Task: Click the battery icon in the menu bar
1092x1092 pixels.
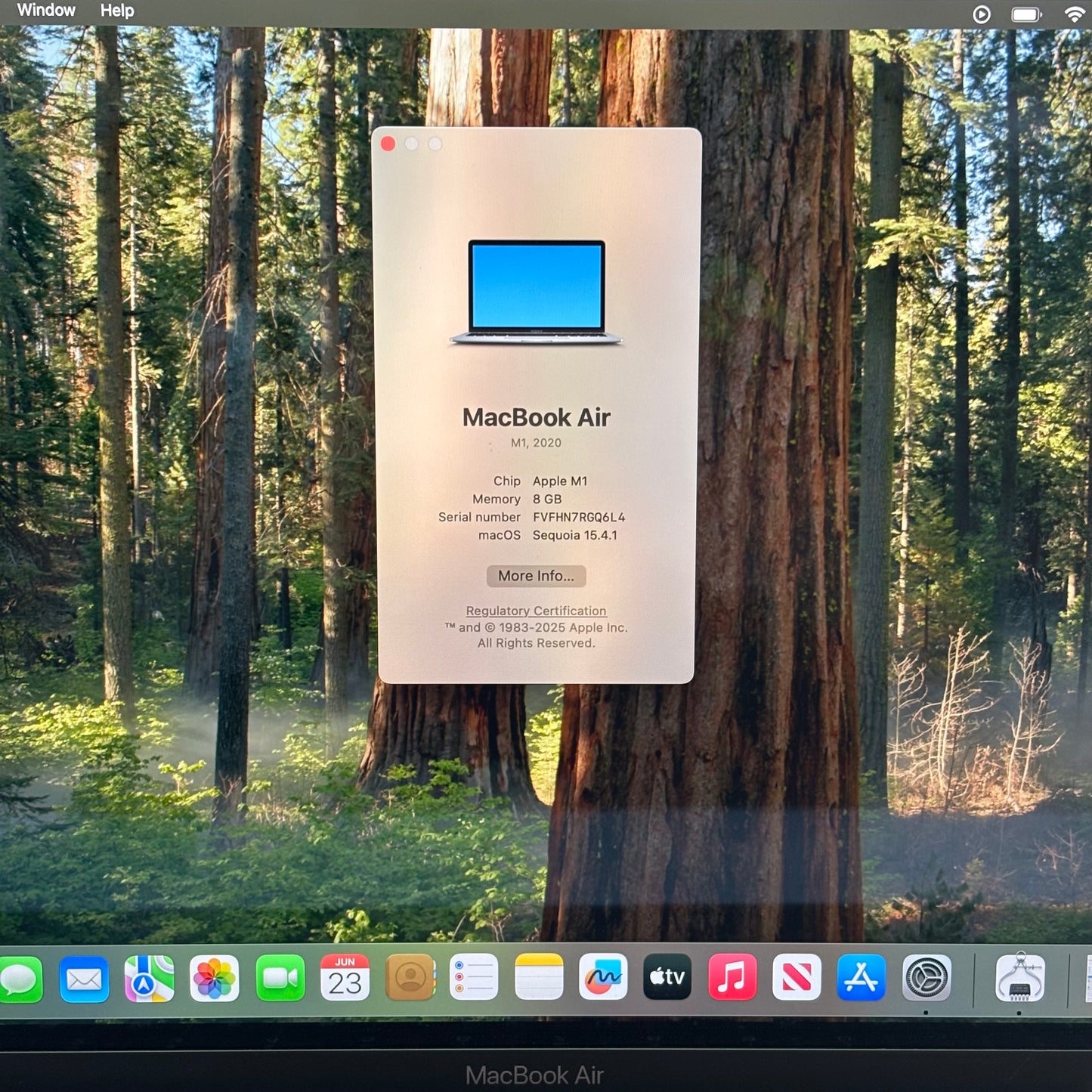Action: [1026, 14]
